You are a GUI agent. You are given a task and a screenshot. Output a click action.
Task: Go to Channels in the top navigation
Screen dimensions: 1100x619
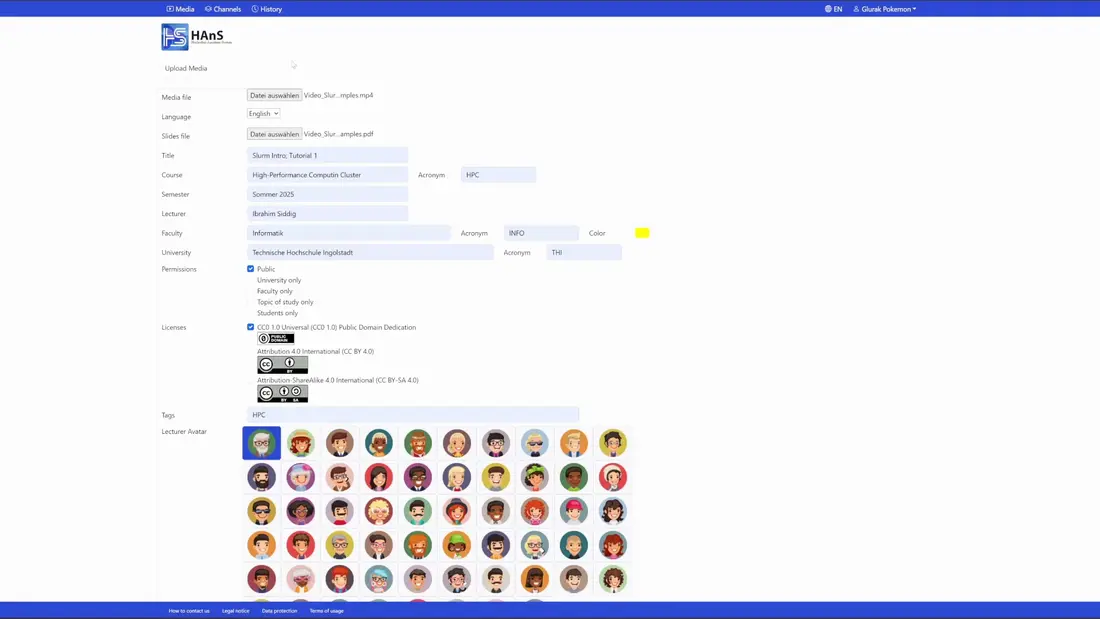point(223,9)
